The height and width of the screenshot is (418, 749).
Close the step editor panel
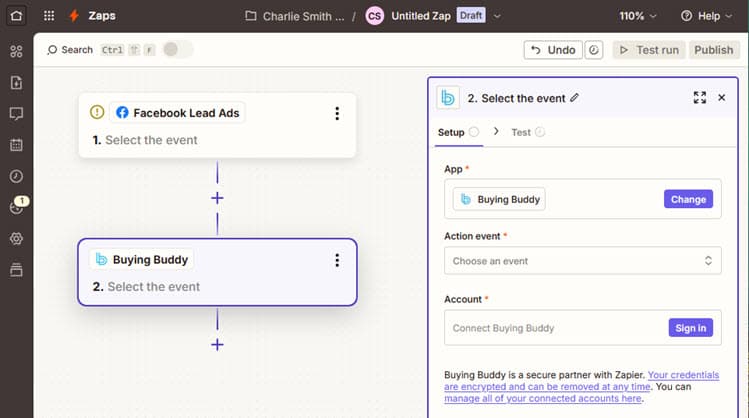tap(722, 97)
